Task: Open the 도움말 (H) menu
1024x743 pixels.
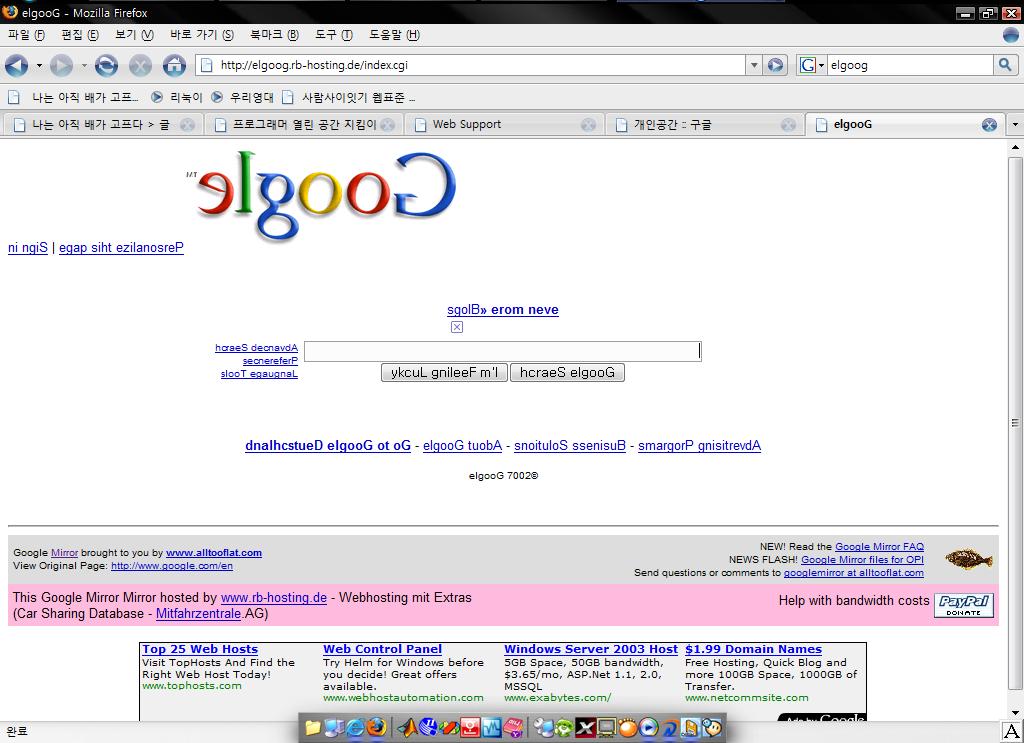Action: tap(394, 35)
